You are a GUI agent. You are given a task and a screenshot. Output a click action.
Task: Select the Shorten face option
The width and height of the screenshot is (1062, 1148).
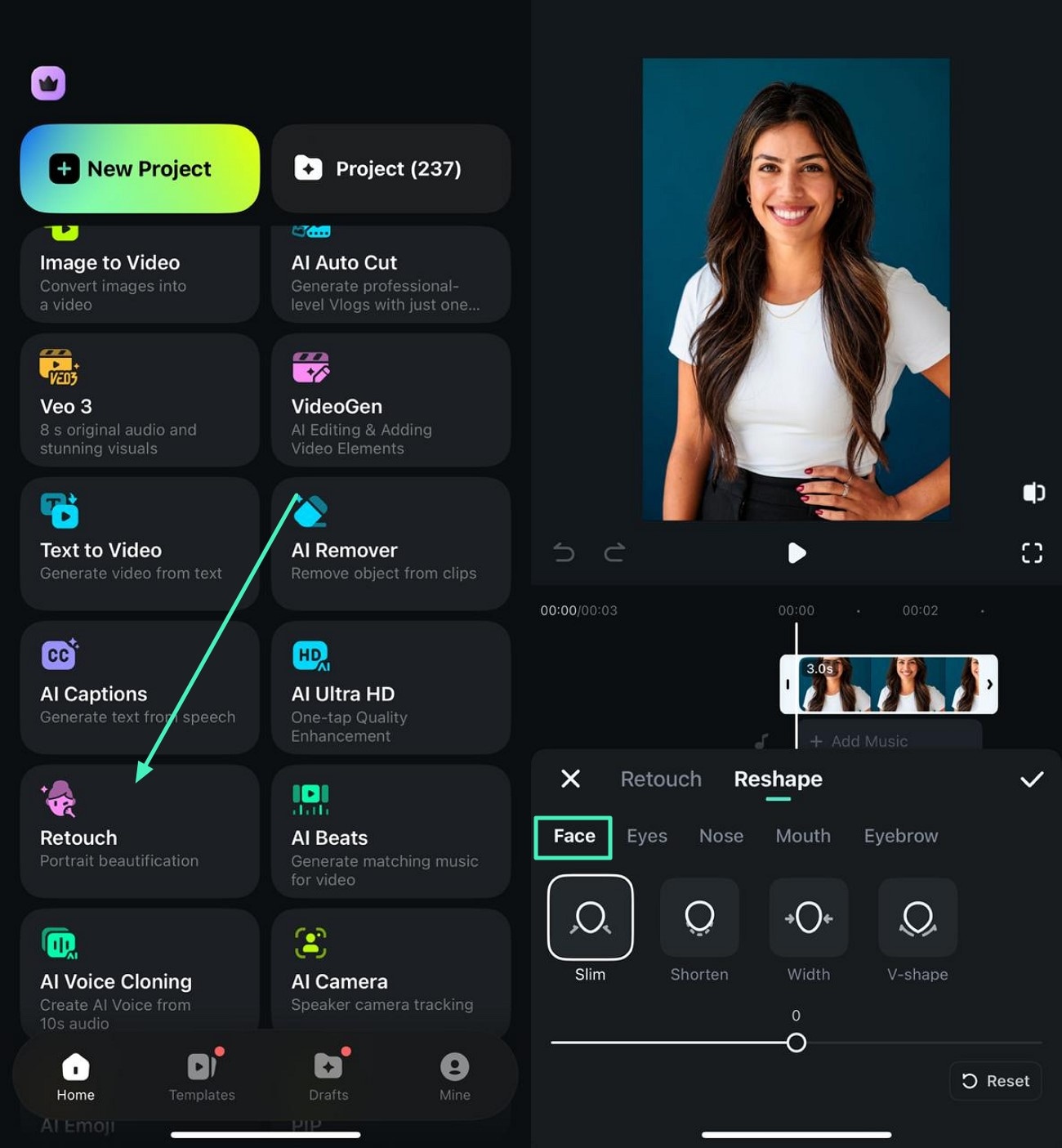699,917
